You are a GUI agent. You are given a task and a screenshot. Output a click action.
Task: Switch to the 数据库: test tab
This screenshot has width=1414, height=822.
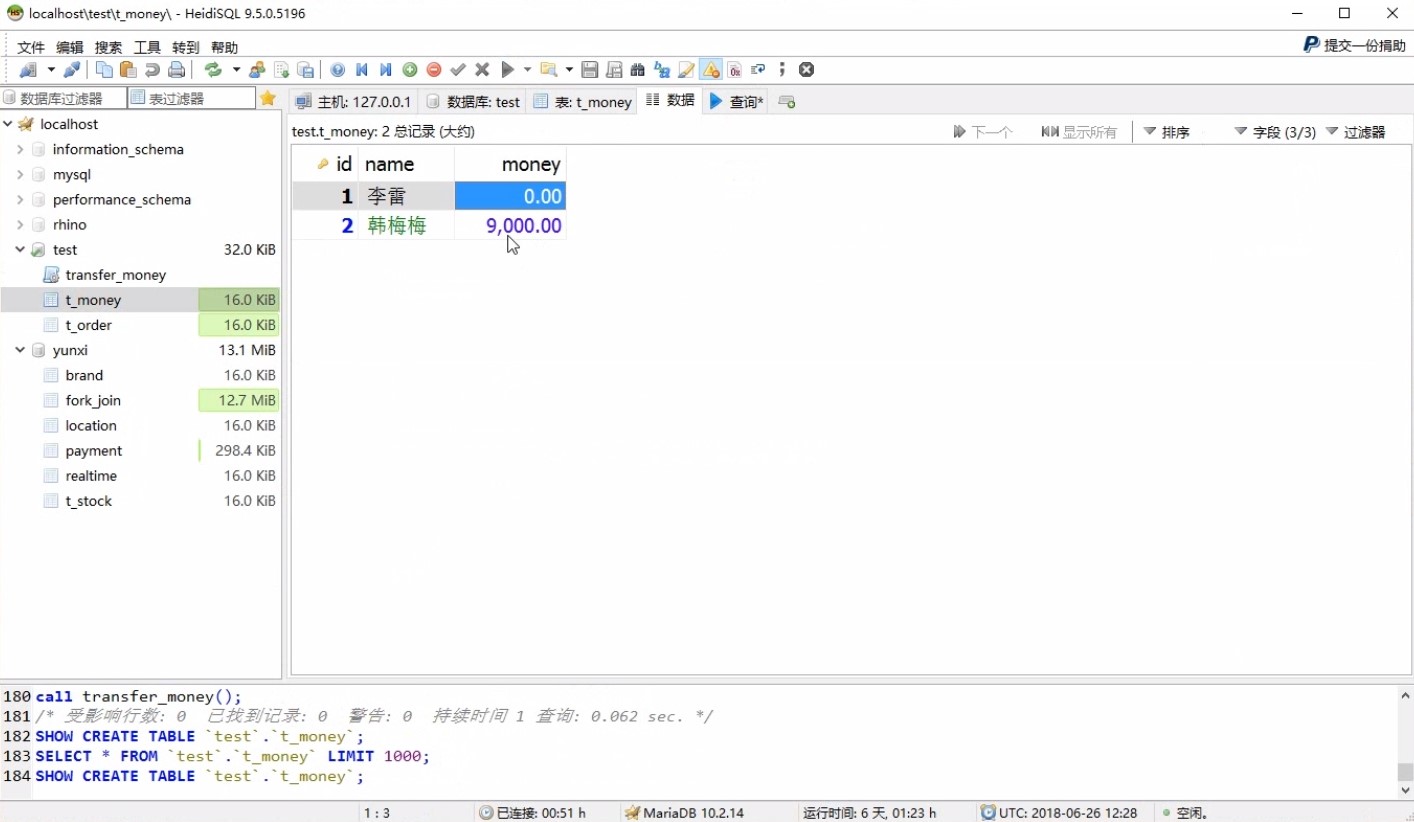click(x=473, y=102)
